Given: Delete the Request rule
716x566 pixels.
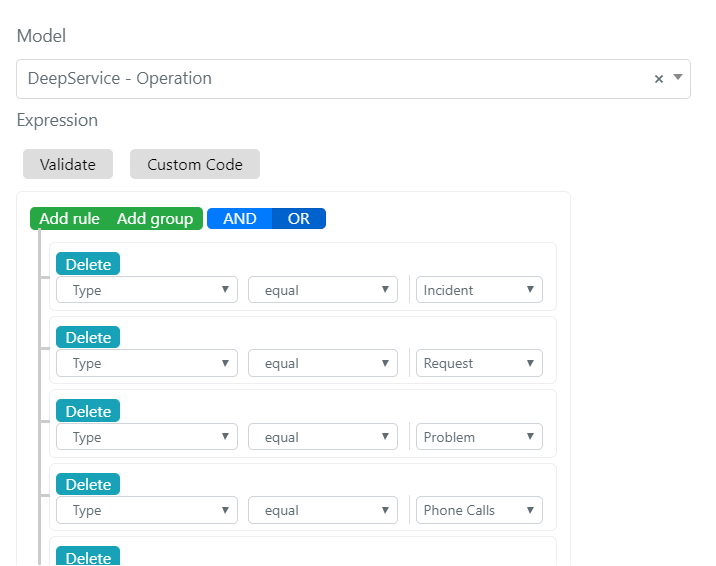Looking at the screenshot, I should (x=88, y=337).
